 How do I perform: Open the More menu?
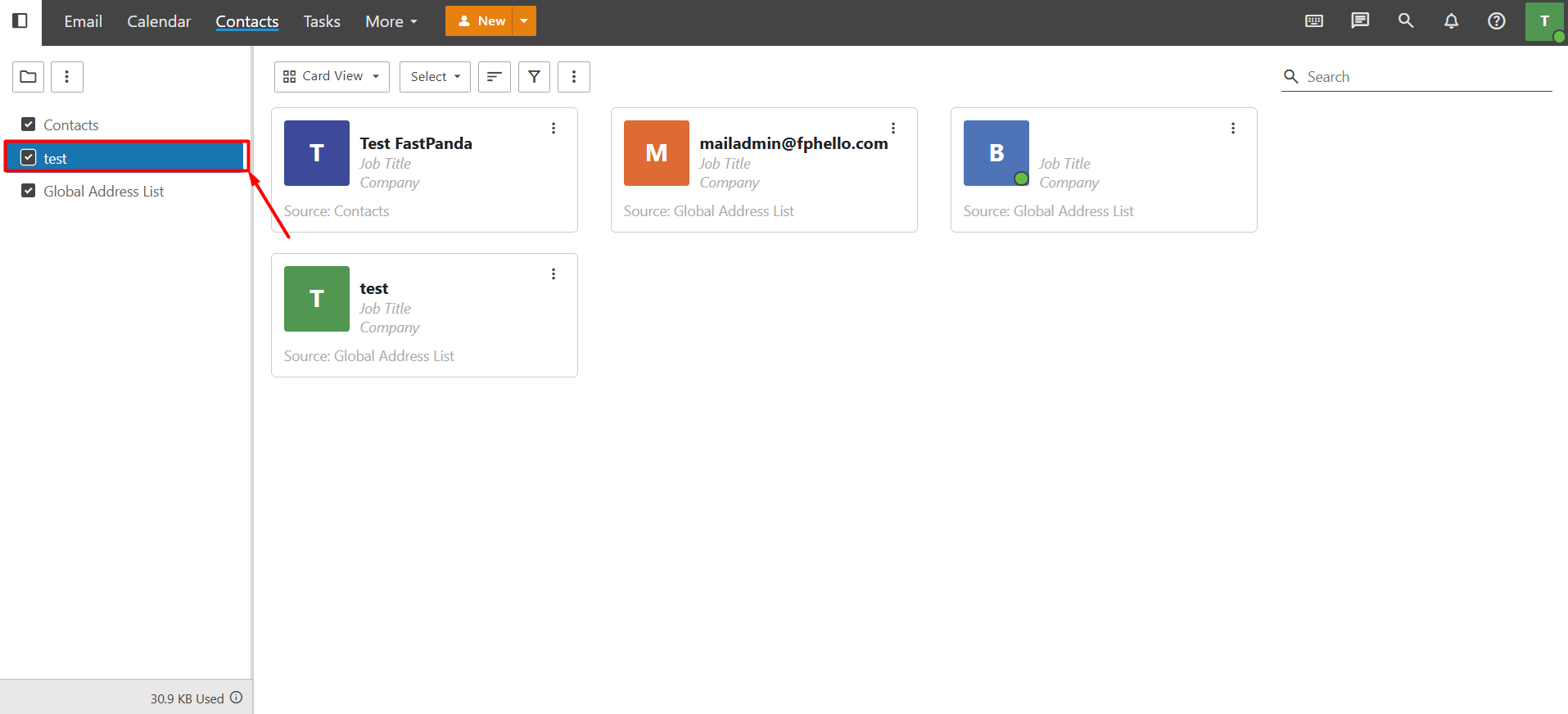391,21
